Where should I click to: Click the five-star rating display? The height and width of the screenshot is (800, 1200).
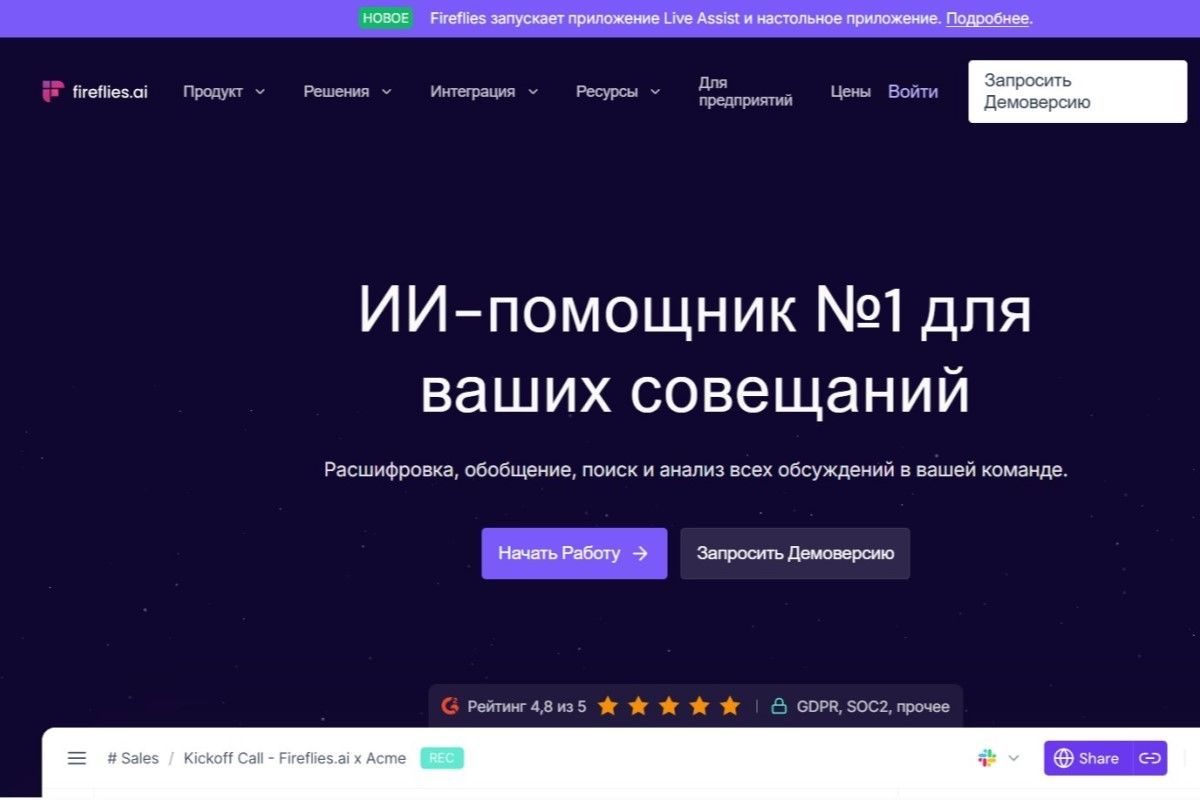point(668,706)
